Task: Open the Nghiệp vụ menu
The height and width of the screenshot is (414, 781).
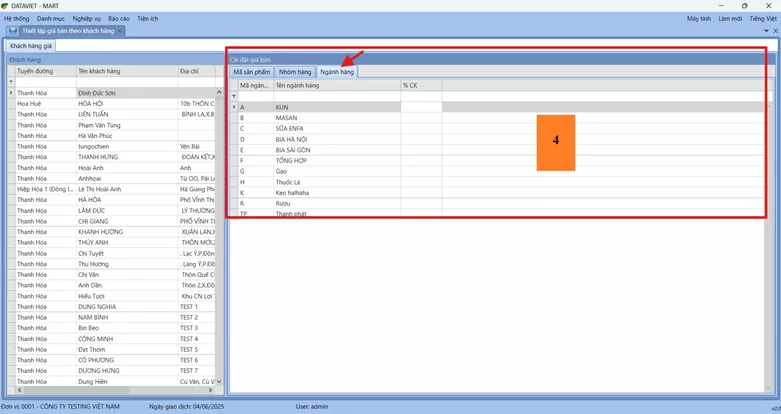Action: tap(87, 18)
